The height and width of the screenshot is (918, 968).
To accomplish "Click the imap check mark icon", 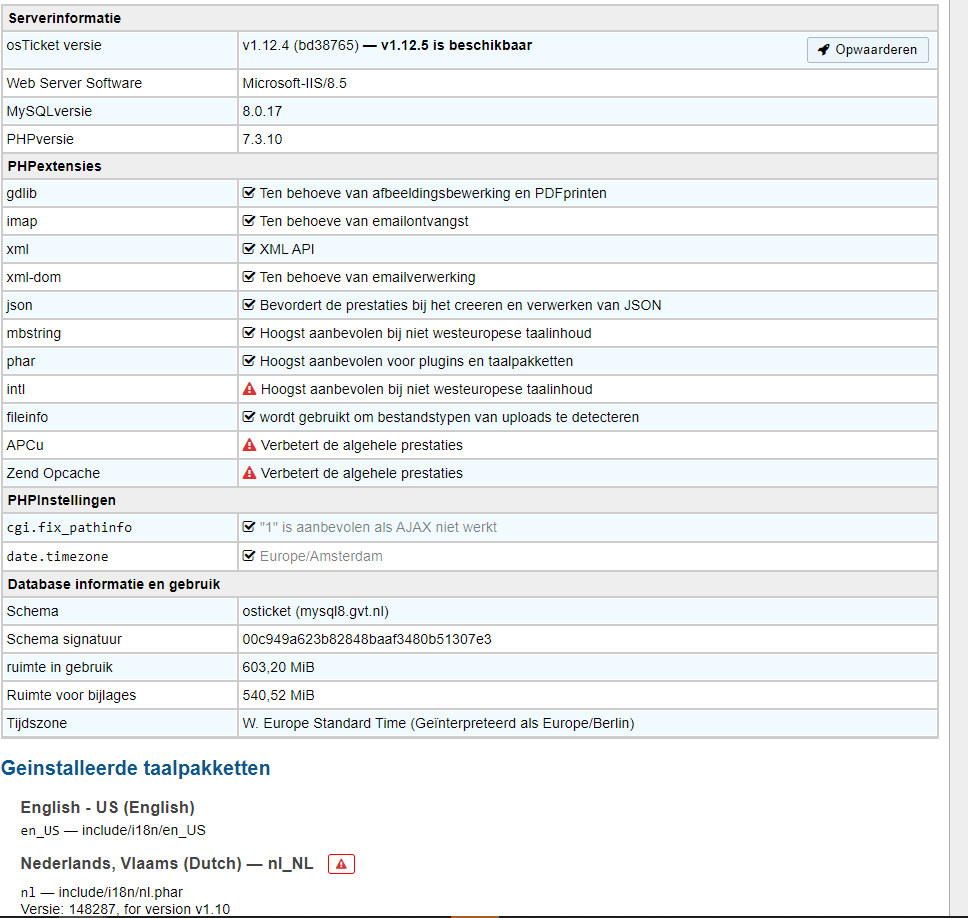I will [x=249, y=220].
